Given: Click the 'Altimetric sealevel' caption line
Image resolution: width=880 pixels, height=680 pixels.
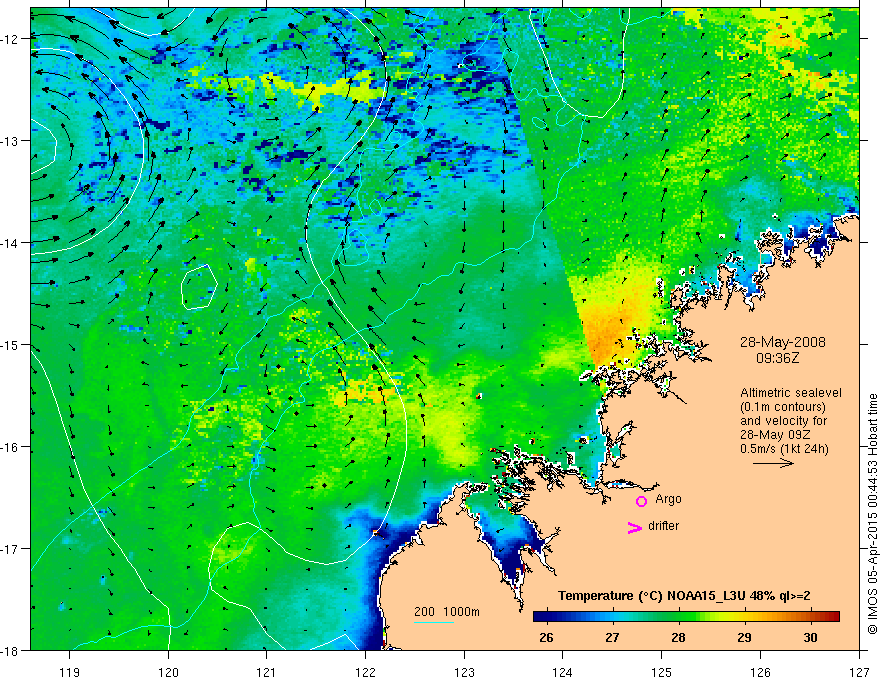Looking at the screenshot, I should click(x=791, y=393).
